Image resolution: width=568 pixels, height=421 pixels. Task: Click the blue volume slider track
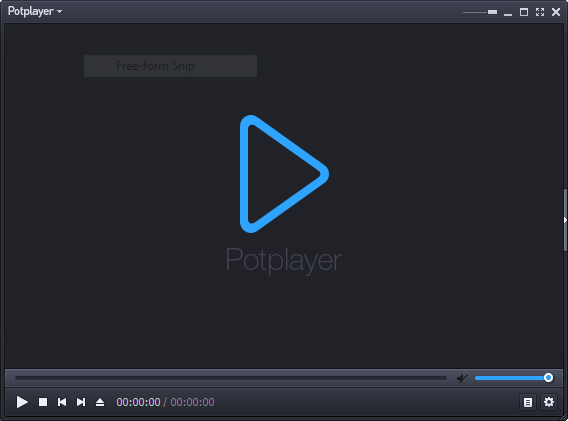click(513, 378)
